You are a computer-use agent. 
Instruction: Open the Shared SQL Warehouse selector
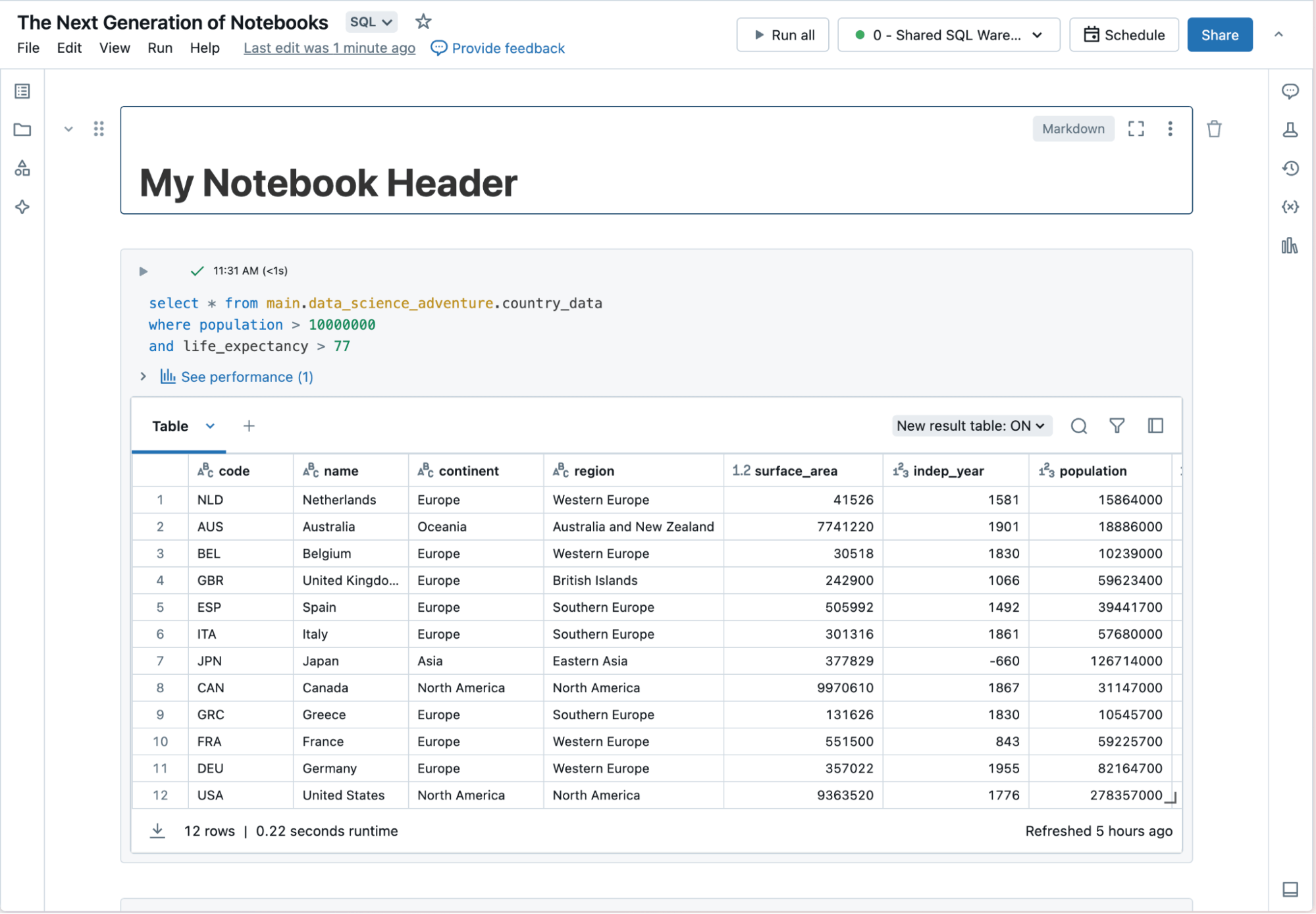pyautogui.click(x=948, y=35)
